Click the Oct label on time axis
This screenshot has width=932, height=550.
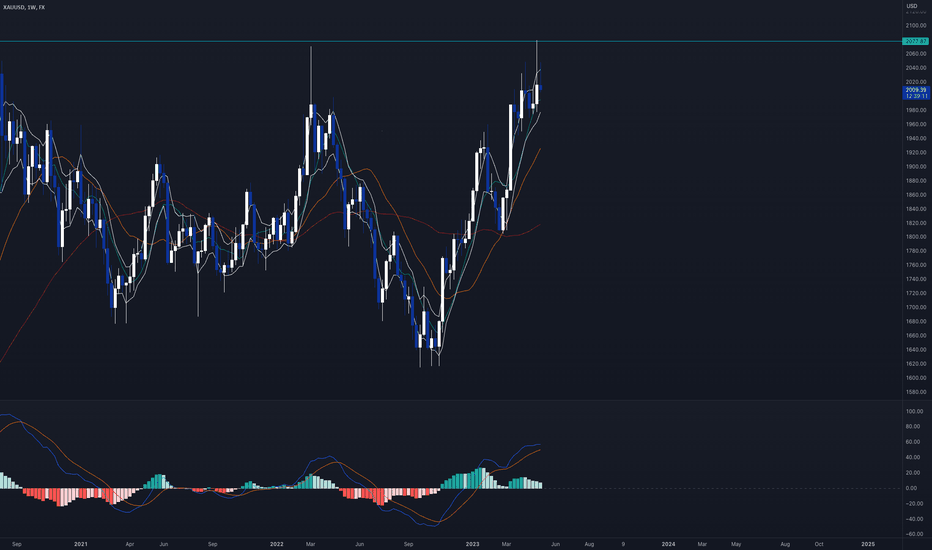(818, 544)
